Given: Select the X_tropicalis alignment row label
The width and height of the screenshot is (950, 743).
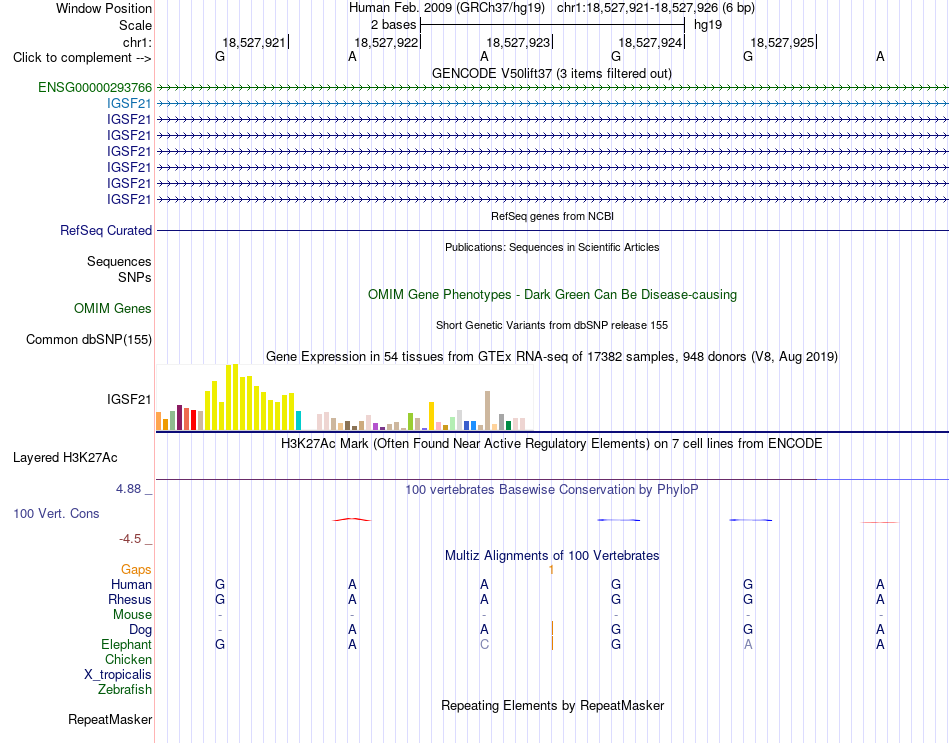Looking at the screenshot, I should pyautogui.click(x=118, y=675).
